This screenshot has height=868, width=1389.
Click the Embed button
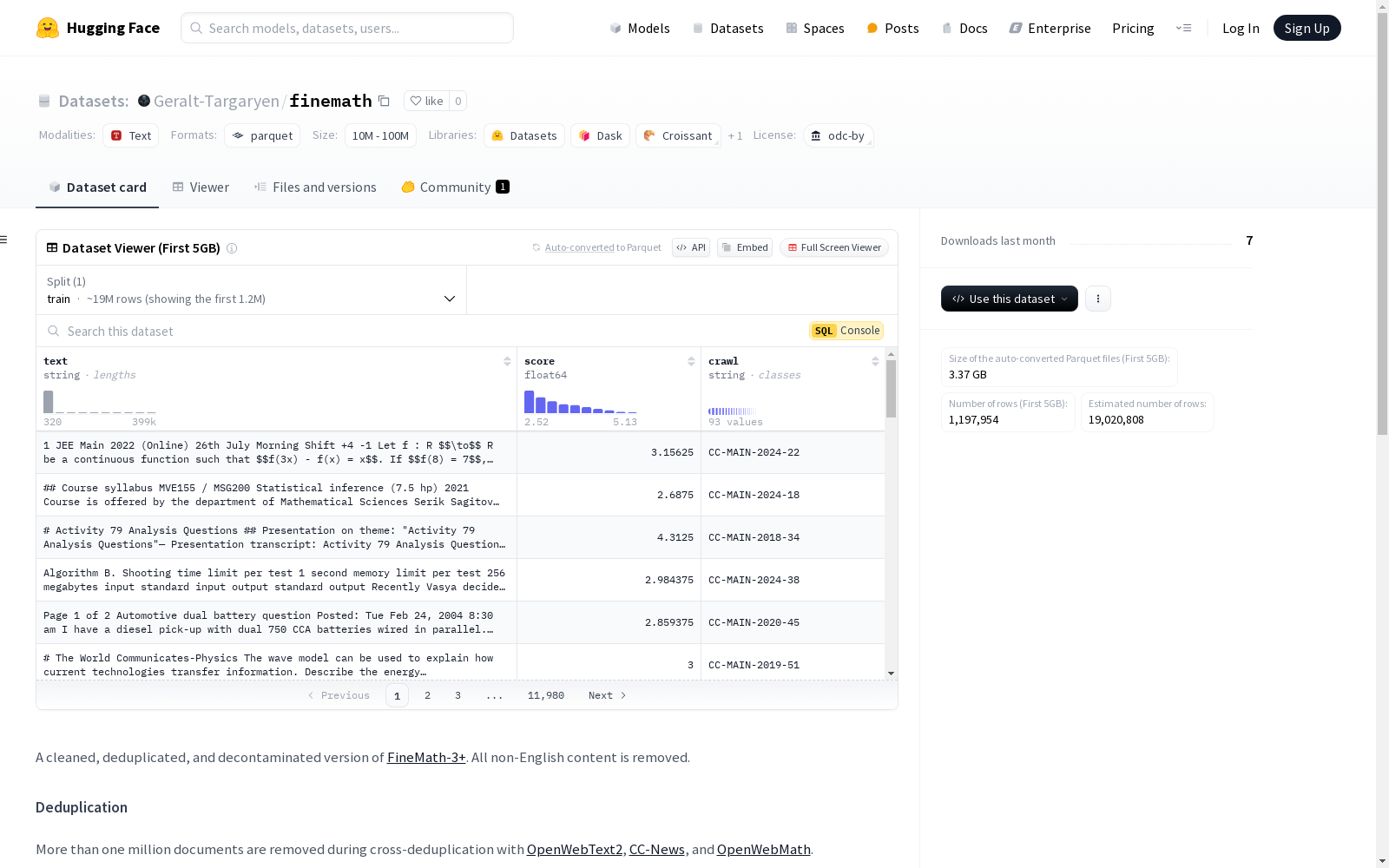745,247
